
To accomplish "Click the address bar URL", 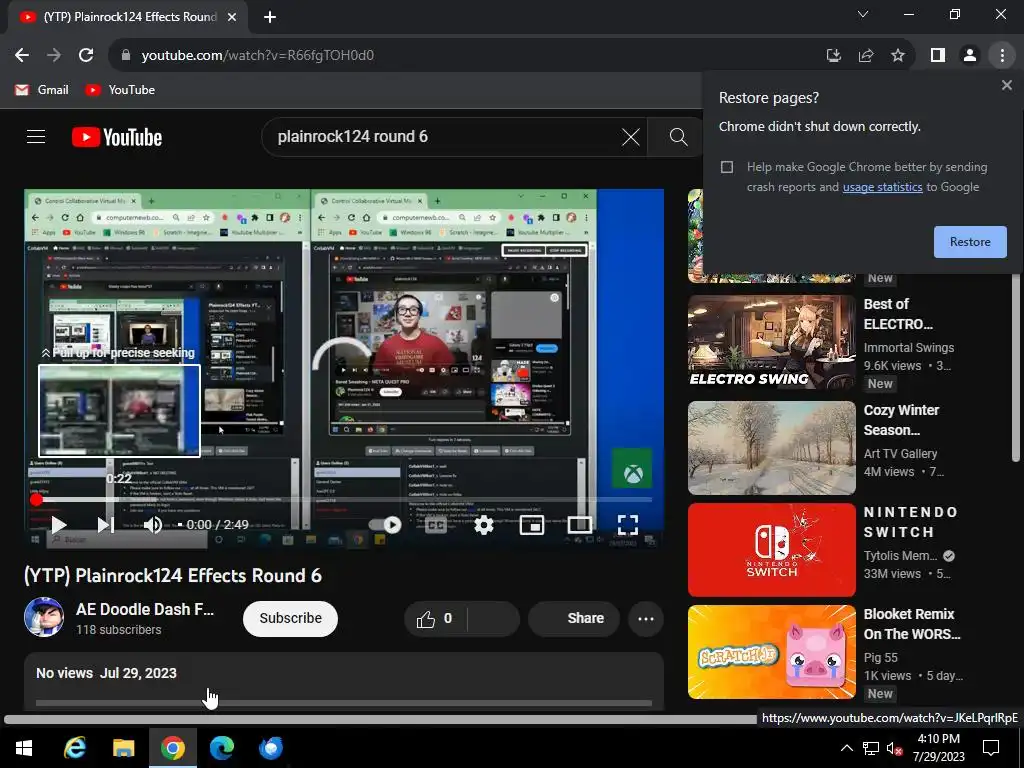I will pyautogui.click(x=257, y=56).
